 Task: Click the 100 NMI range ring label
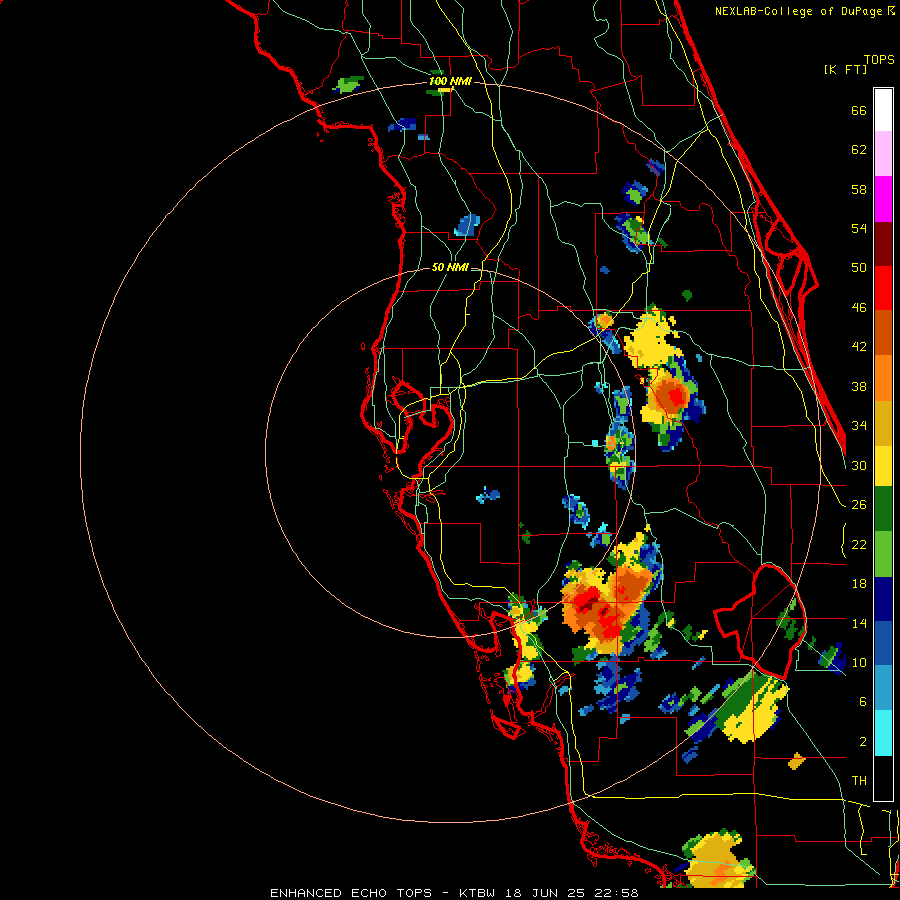(x=450, y=81)
